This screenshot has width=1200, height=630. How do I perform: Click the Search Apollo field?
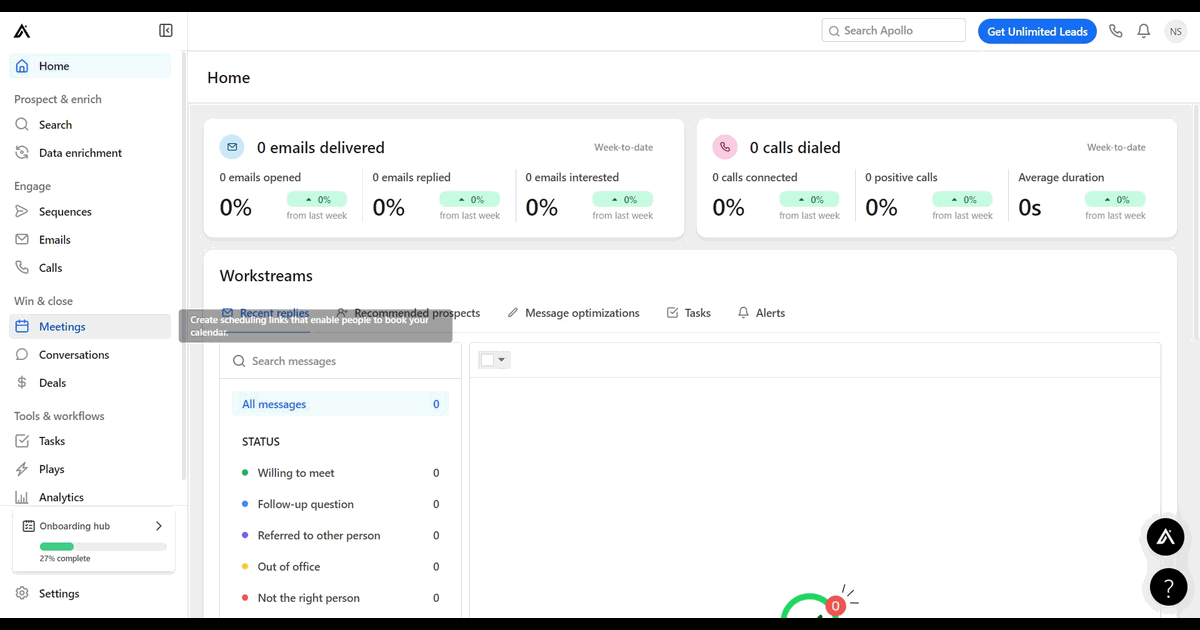[894, 31]
